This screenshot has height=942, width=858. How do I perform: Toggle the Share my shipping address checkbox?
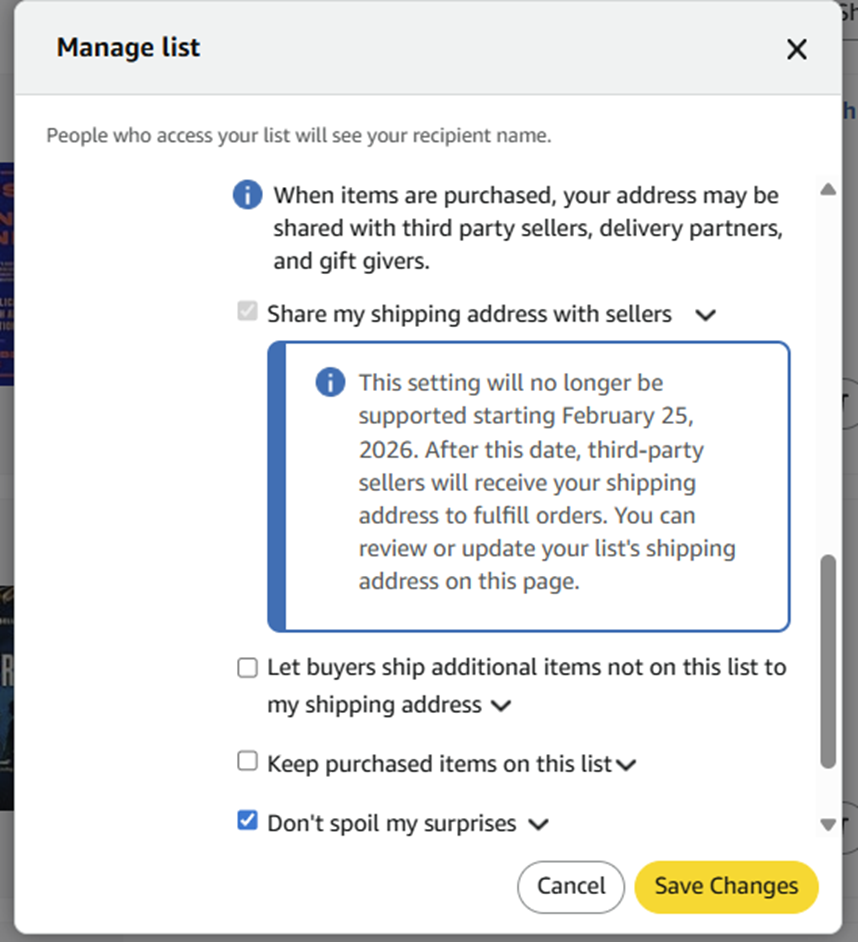(x=247, y=313)
